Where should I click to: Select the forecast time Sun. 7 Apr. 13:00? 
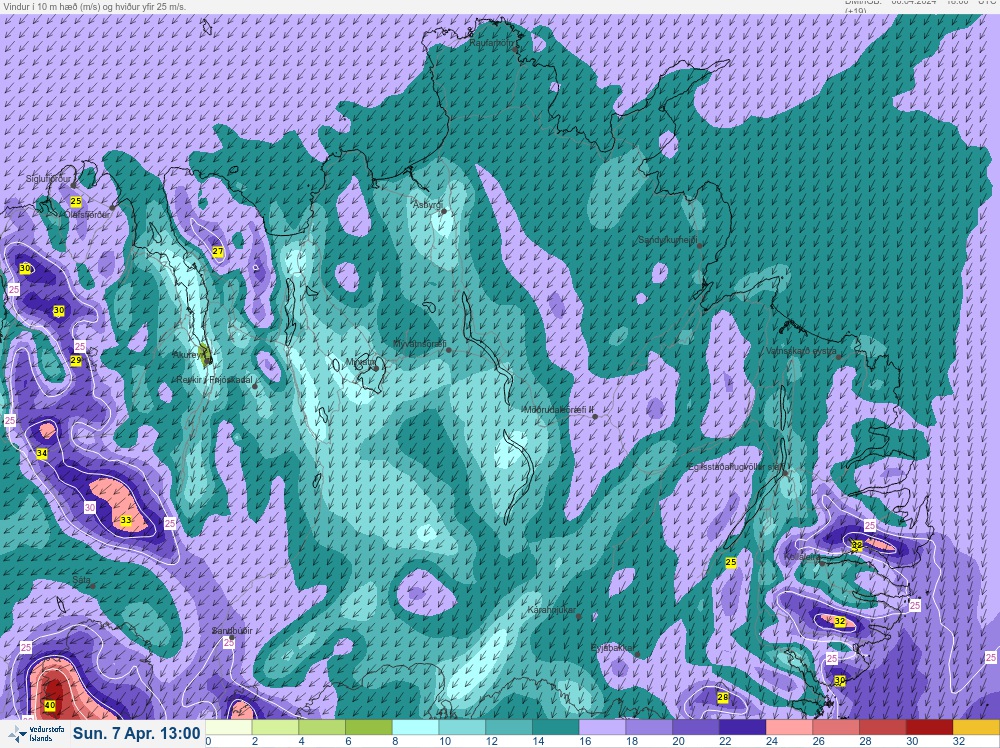tap(136, 733)
